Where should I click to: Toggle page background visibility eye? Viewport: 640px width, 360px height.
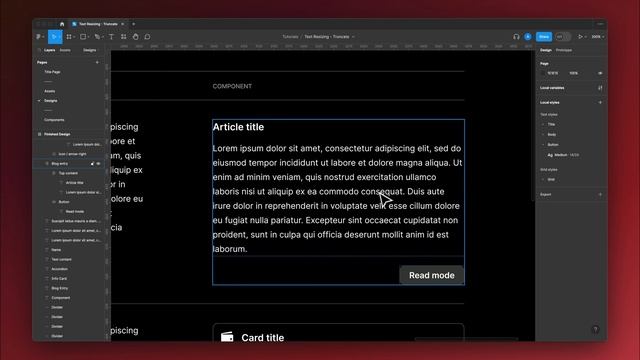[x=600, y=73]
